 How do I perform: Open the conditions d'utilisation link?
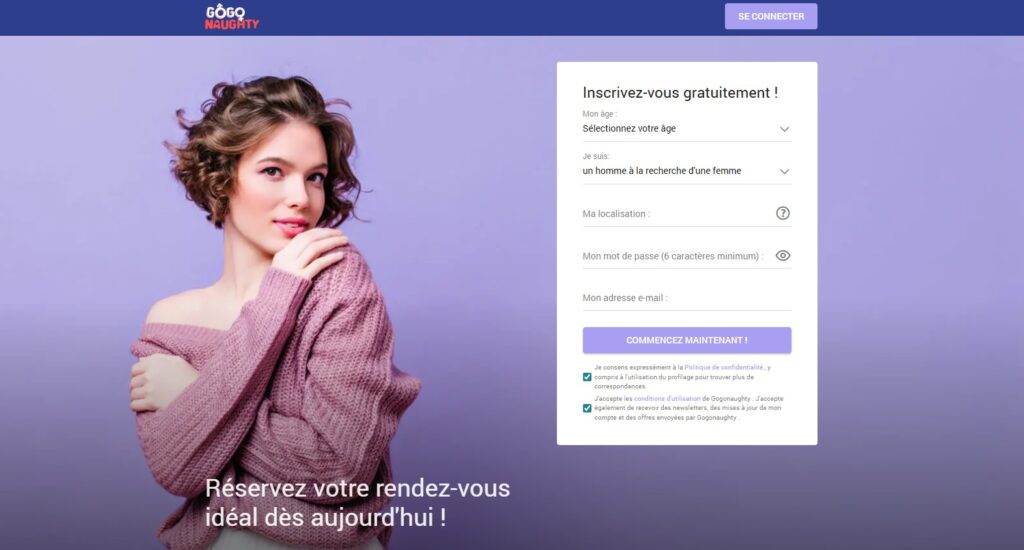(667, 398)
